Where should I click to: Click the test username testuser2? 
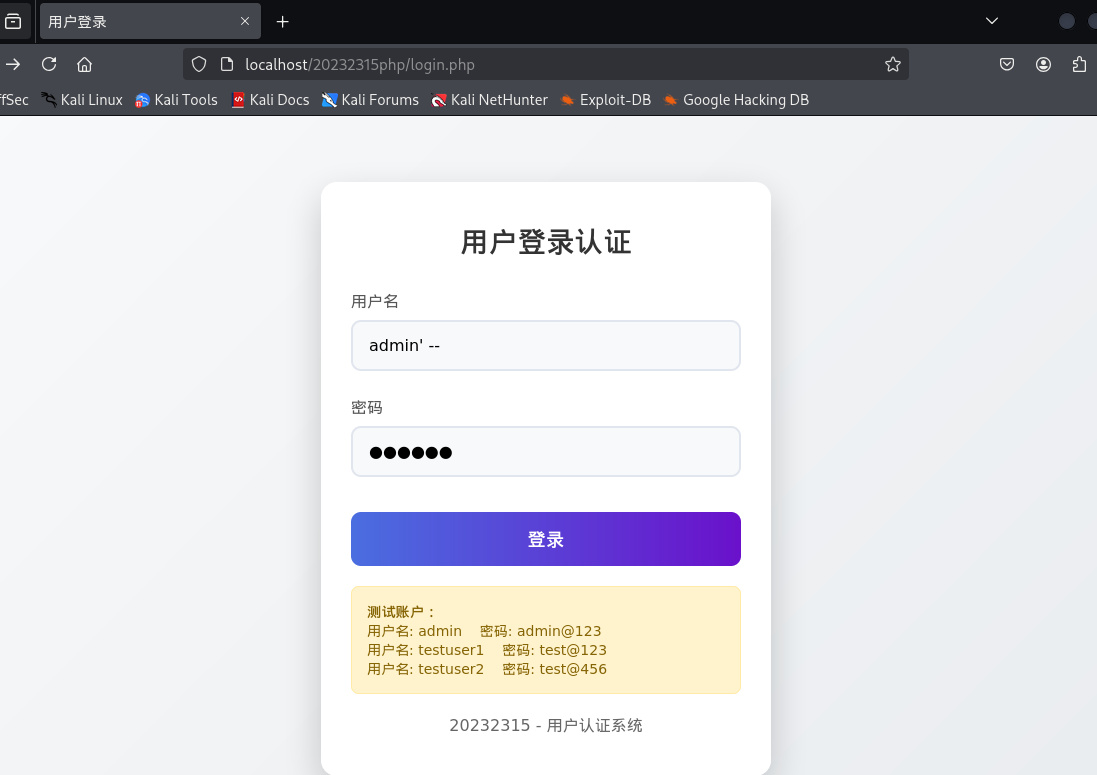(x=451, y=669)
